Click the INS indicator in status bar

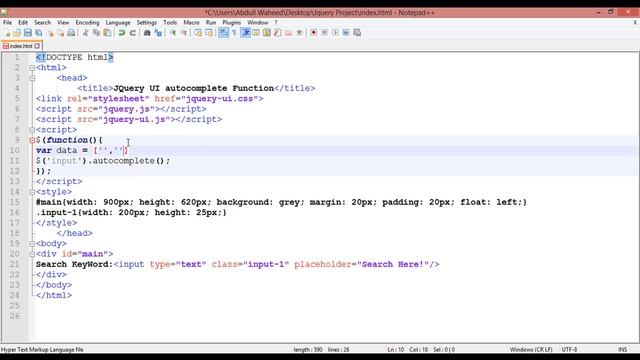coord(622,349)
